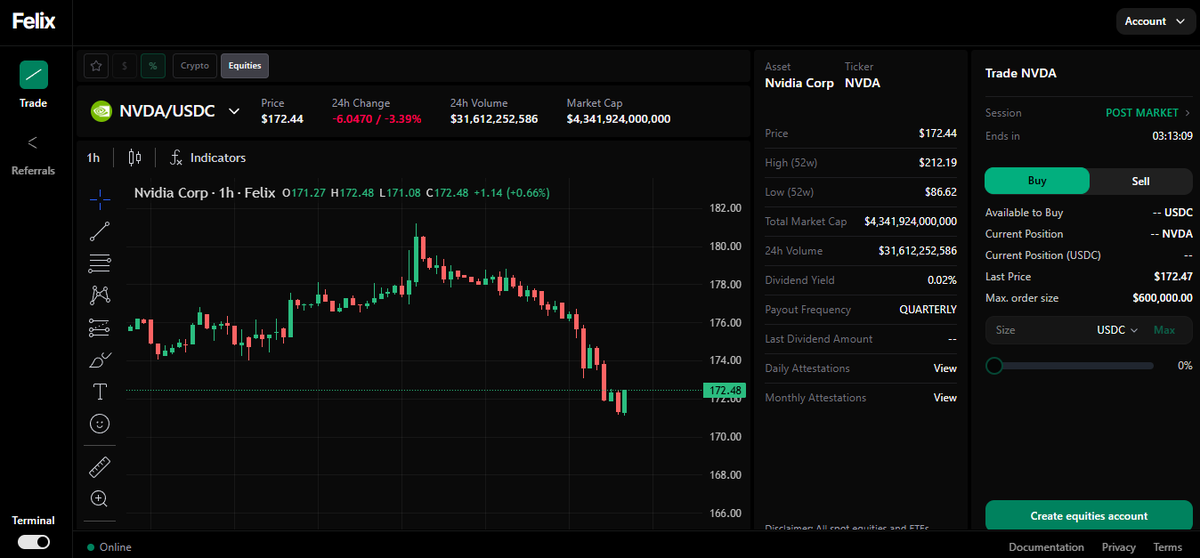Switch to the Equities tab
The width and height of the screenshot is (1200, 558).
tap(245, 65)
